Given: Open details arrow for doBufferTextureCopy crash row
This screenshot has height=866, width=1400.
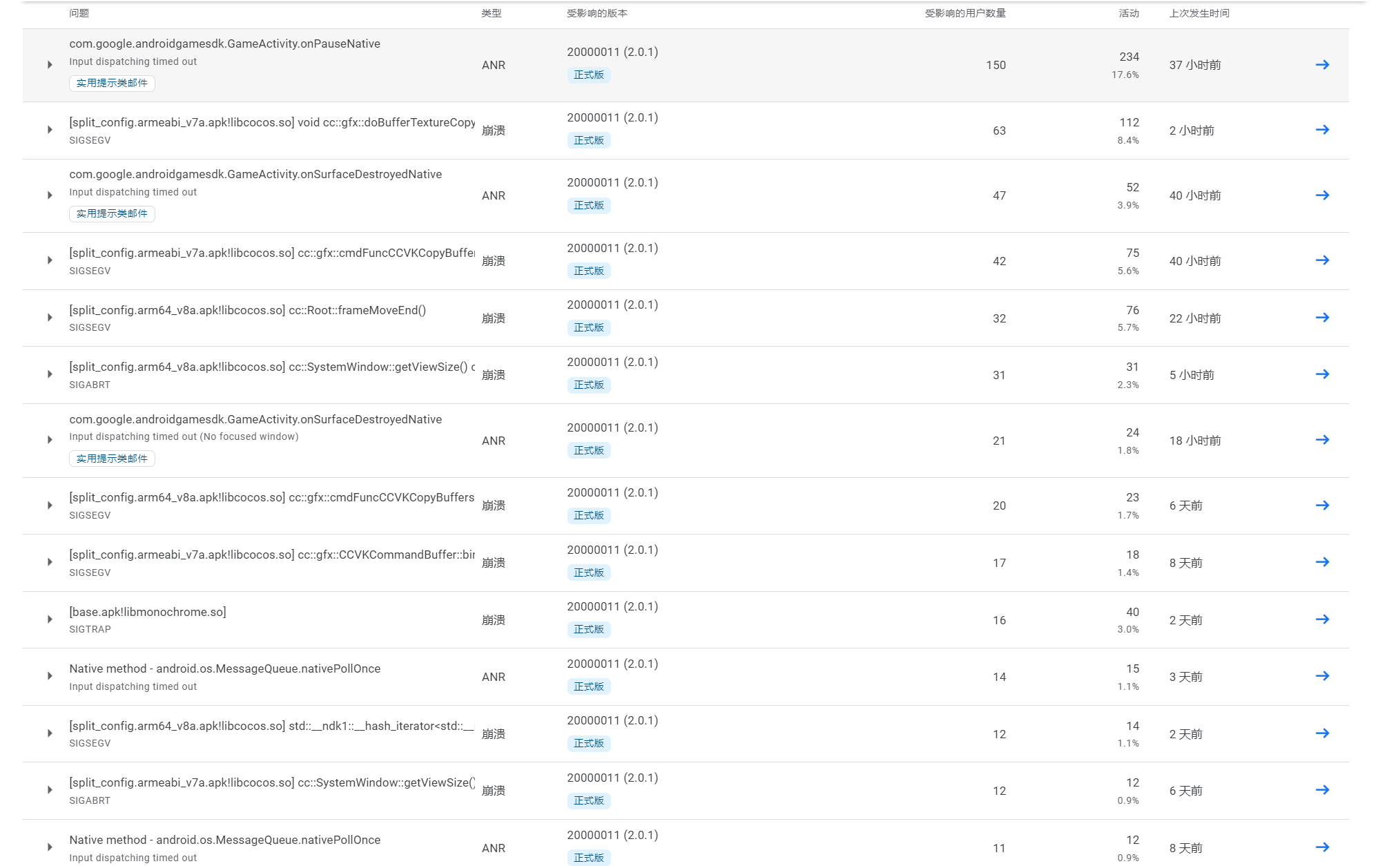Looking at the screenshot, I should (x=1322, y=130).
